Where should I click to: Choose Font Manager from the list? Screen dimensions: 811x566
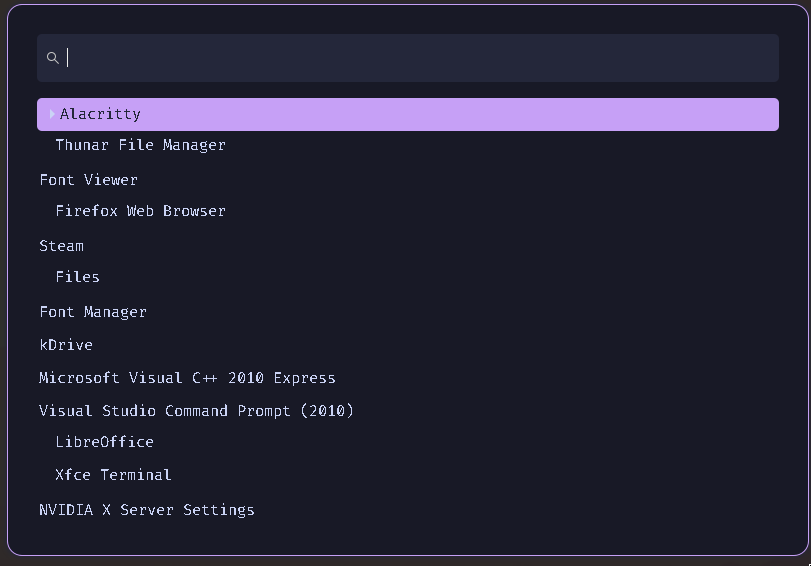92,312
